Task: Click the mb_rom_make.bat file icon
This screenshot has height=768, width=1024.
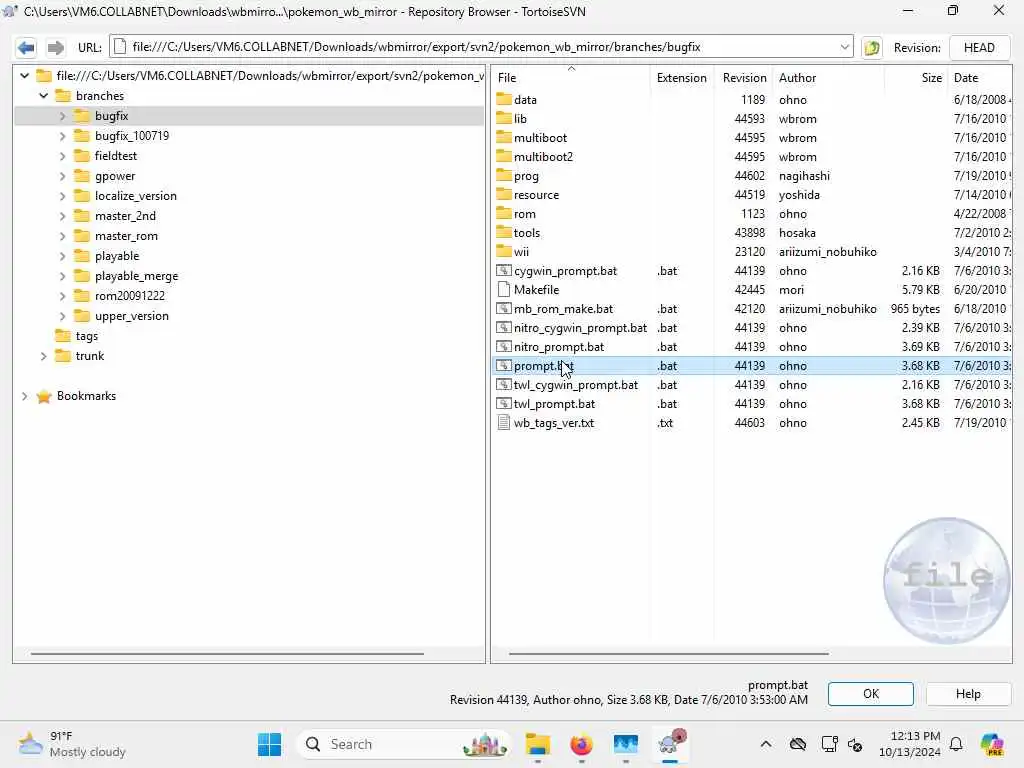Action: (504, 308)
